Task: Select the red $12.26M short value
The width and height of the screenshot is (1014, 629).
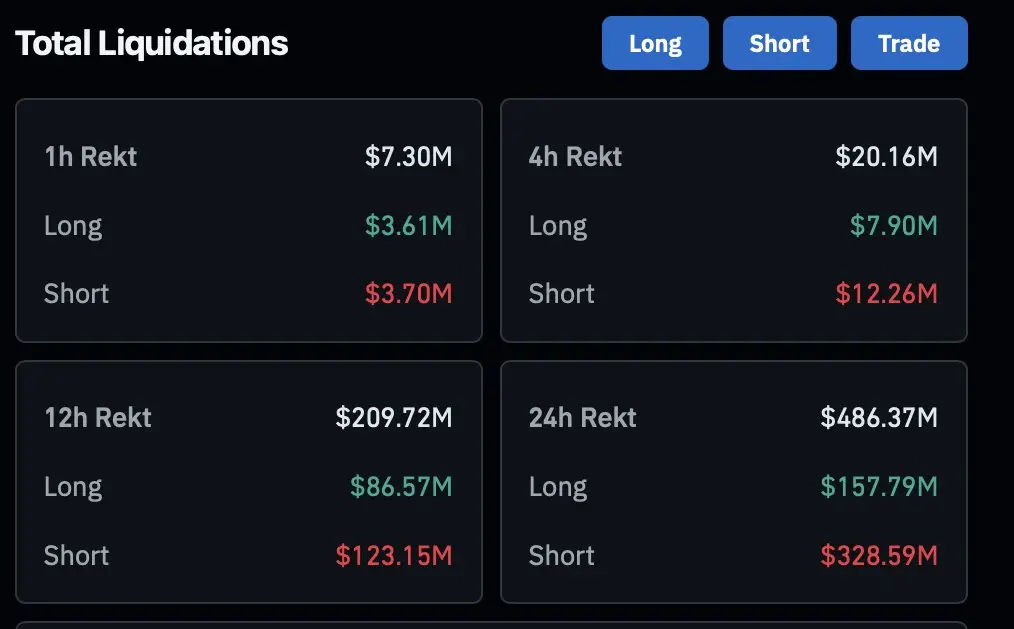Action: 886,294
